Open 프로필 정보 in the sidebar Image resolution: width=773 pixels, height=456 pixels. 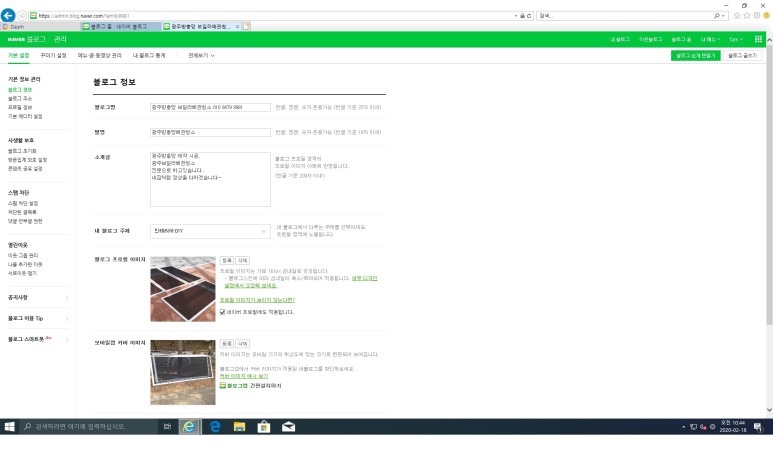pos(20,107)
